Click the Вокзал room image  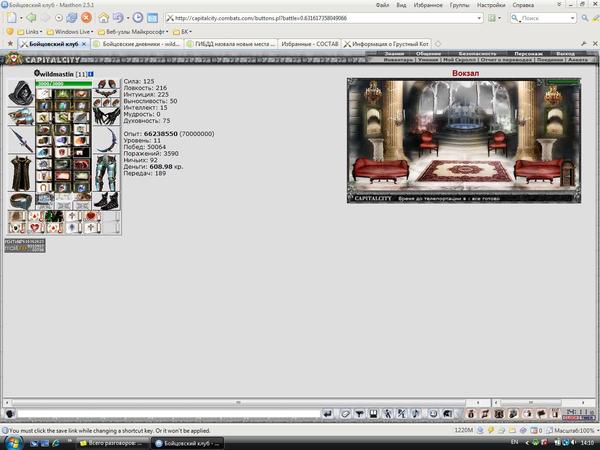pyautogui.click(x=464, y=140)
